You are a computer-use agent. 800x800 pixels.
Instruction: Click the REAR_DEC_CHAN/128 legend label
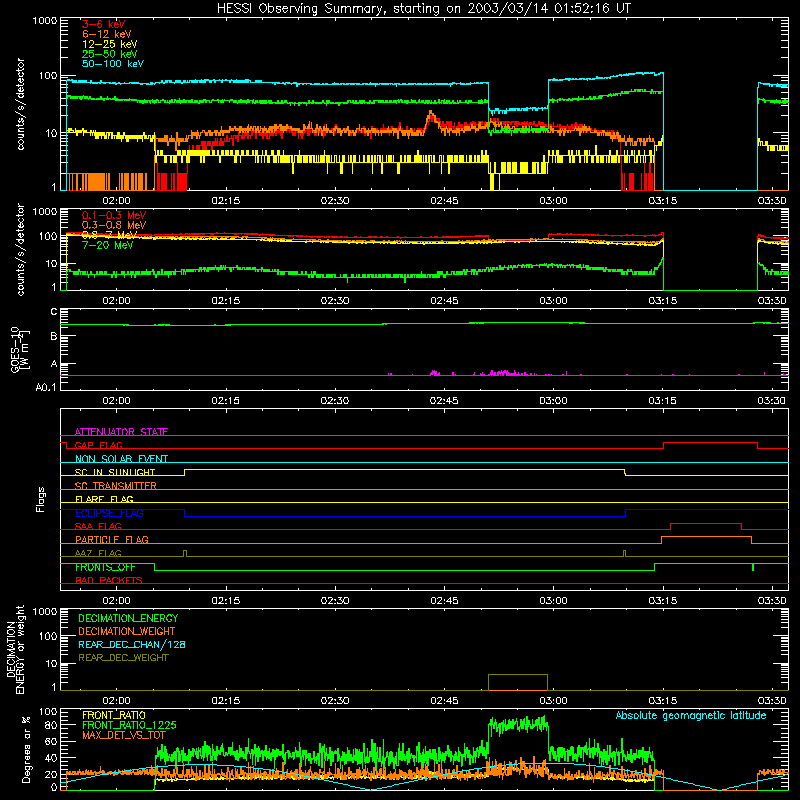132,644
